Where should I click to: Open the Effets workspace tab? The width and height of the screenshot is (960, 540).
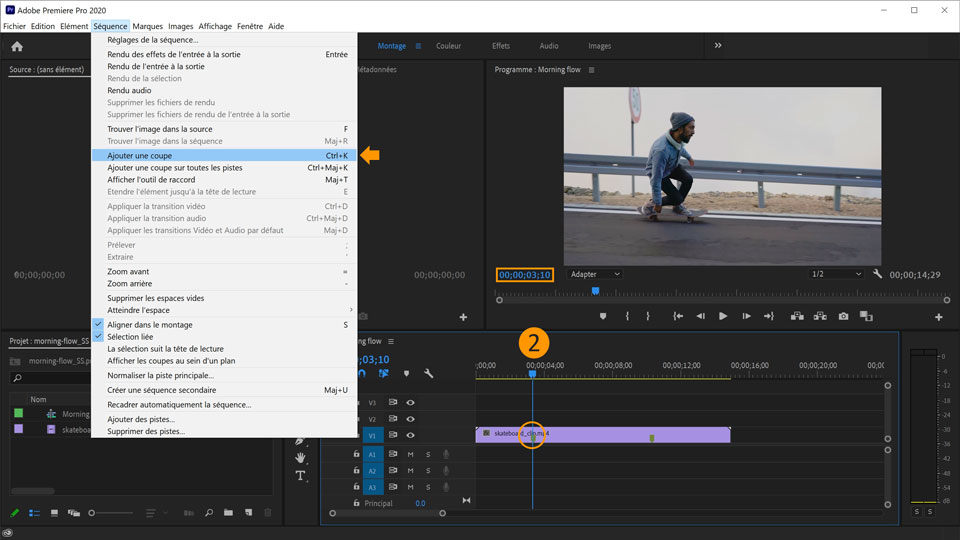[500, 46]
